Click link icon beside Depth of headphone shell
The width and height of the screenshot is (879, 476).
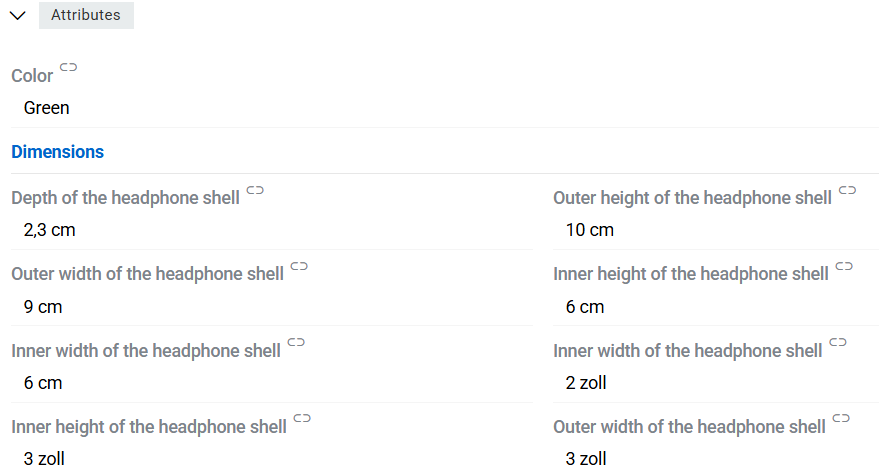coord(255,189)
